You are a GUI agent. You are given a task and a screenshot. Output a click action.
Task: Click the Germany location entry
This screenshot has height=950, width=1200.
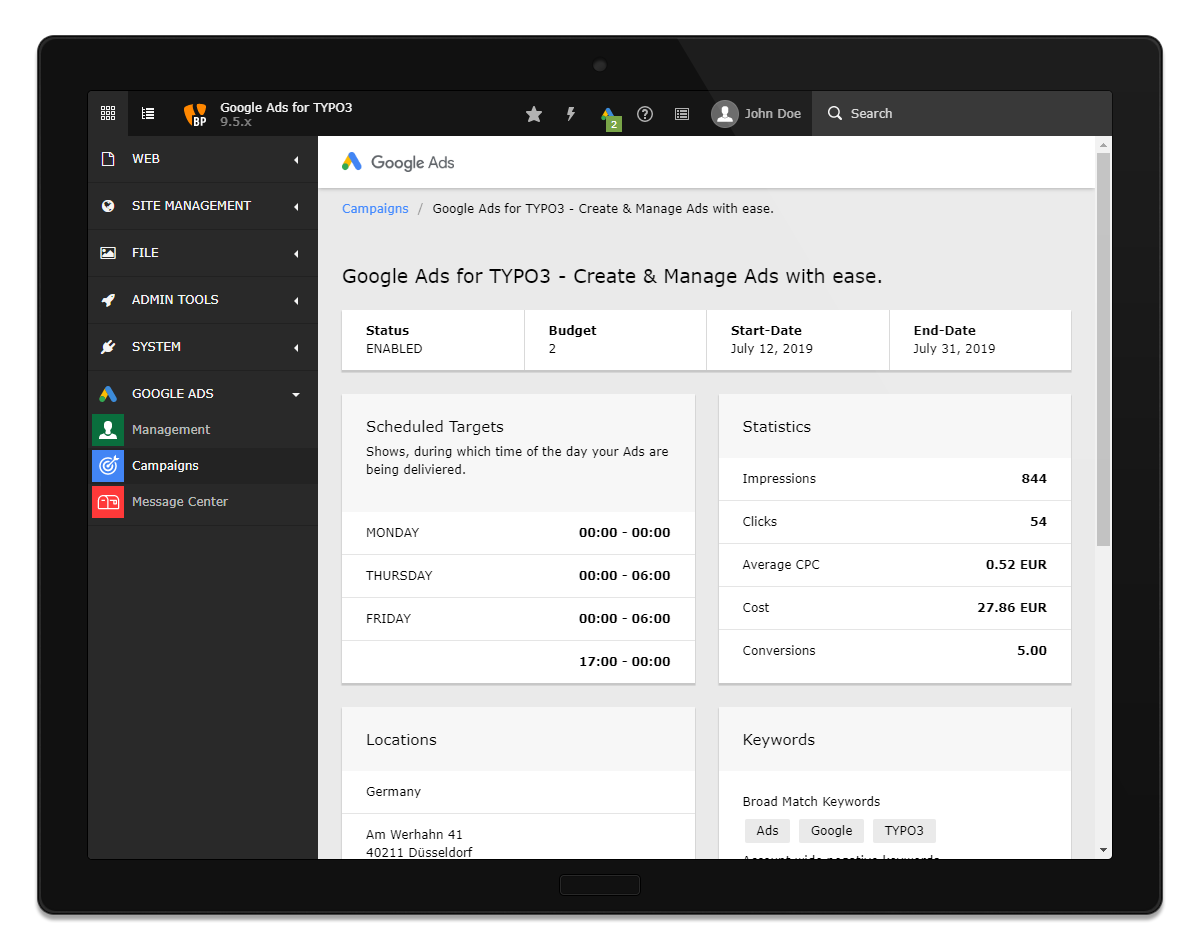pyautogui.click(x=393, y=792)
